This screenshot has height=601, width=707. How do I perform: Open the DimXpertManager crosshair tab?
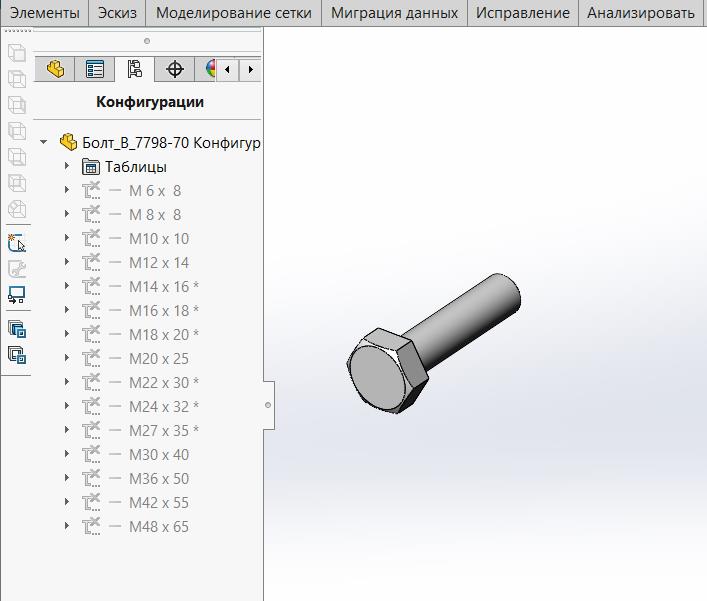[174, 69]
